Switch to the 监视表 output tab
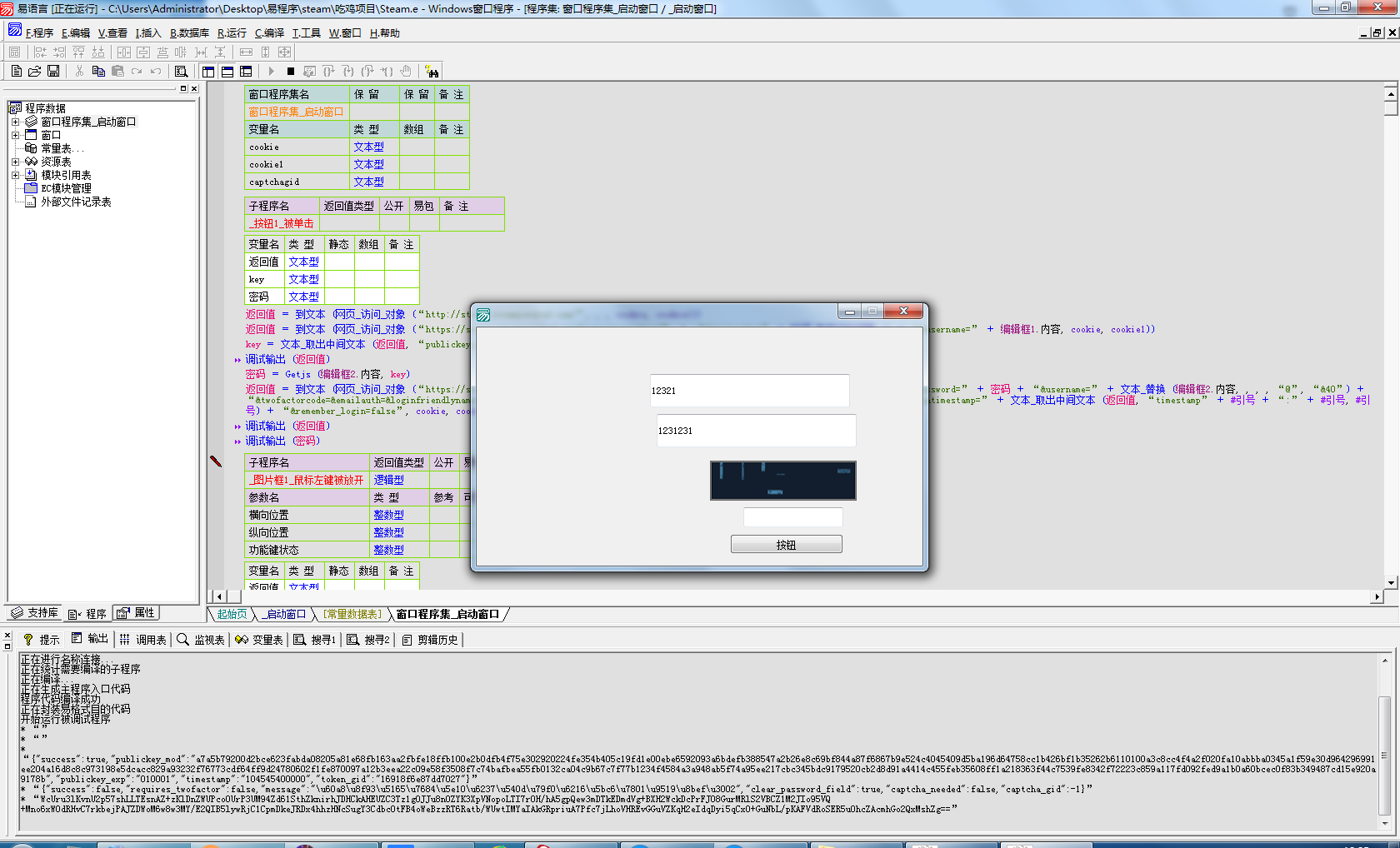1400x848 pixels. 201,640
